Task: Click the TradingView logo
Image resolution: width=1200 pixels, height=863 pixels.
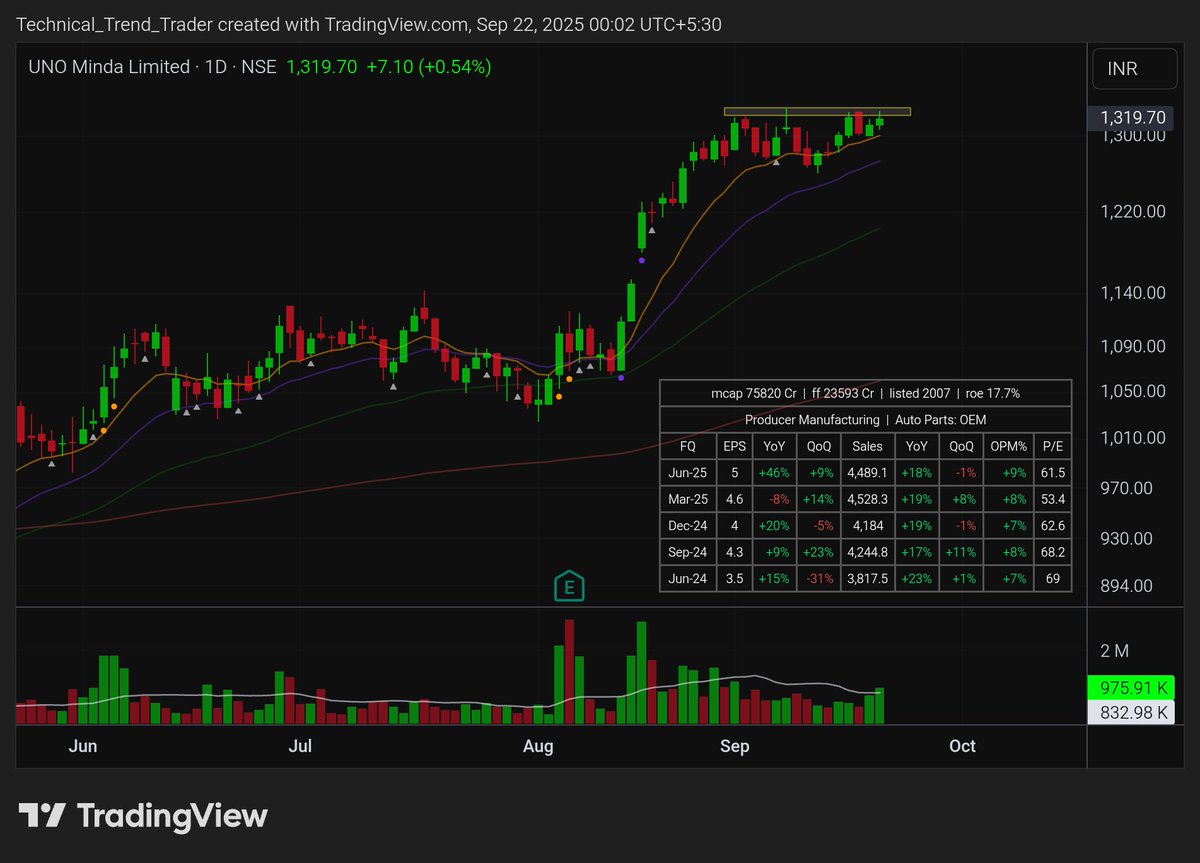Action: [143, 815]
